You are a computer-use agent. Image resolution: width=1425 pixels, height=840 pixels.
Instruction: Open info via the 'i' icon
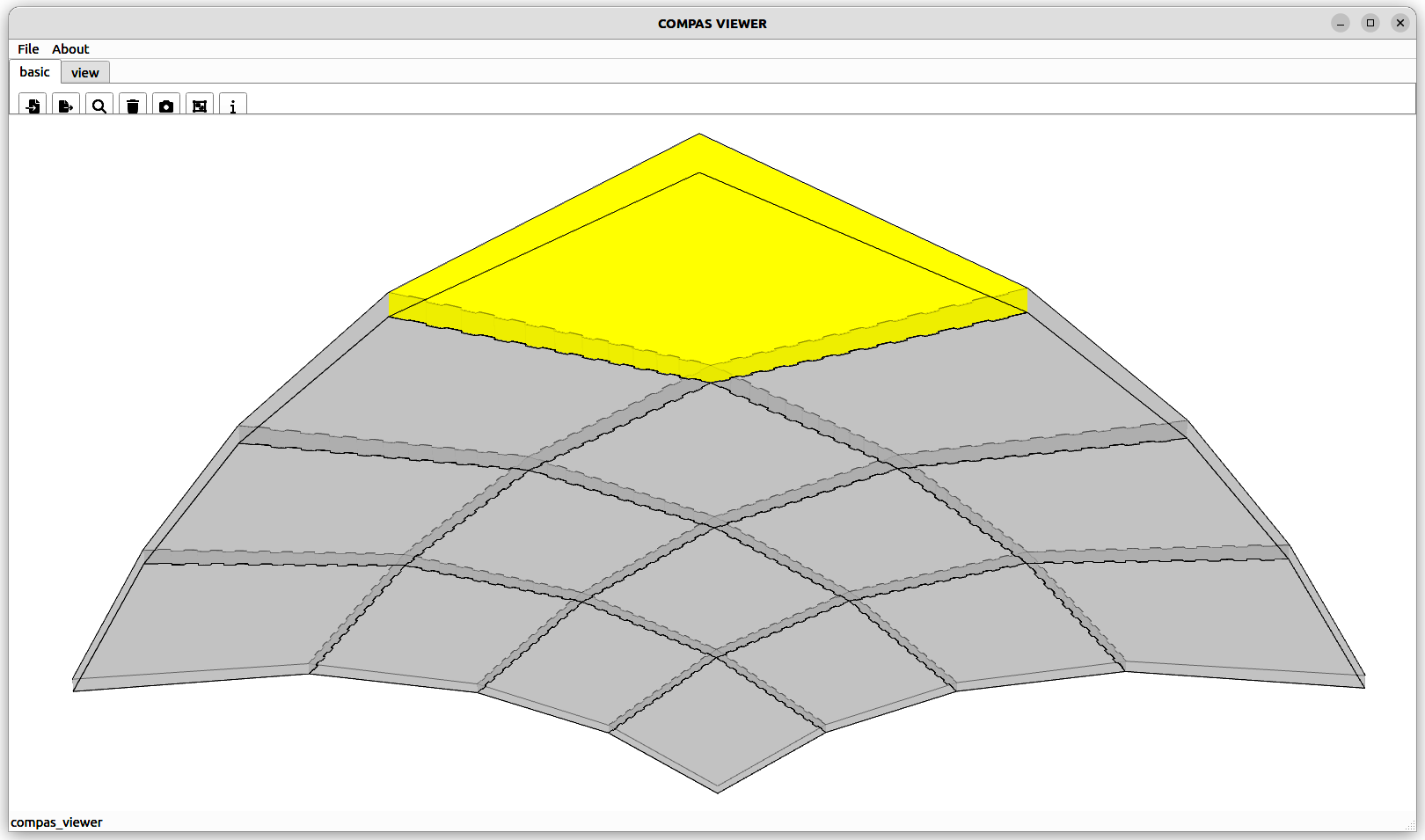(x=233, y=106)
